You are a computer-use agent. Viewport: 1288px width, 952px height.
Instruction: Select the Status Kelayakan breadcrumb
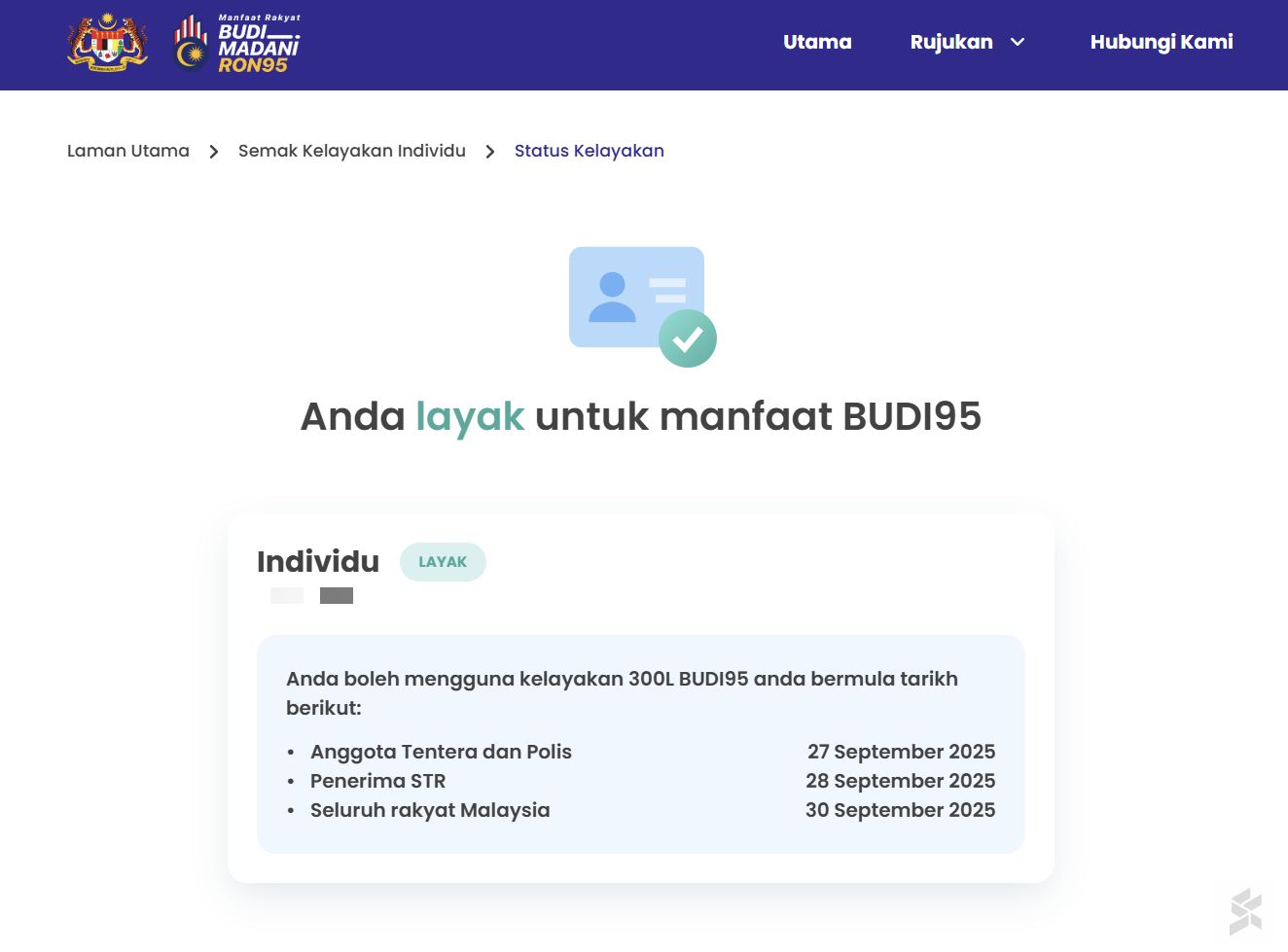pyautogui.click(x=589, y=151)
